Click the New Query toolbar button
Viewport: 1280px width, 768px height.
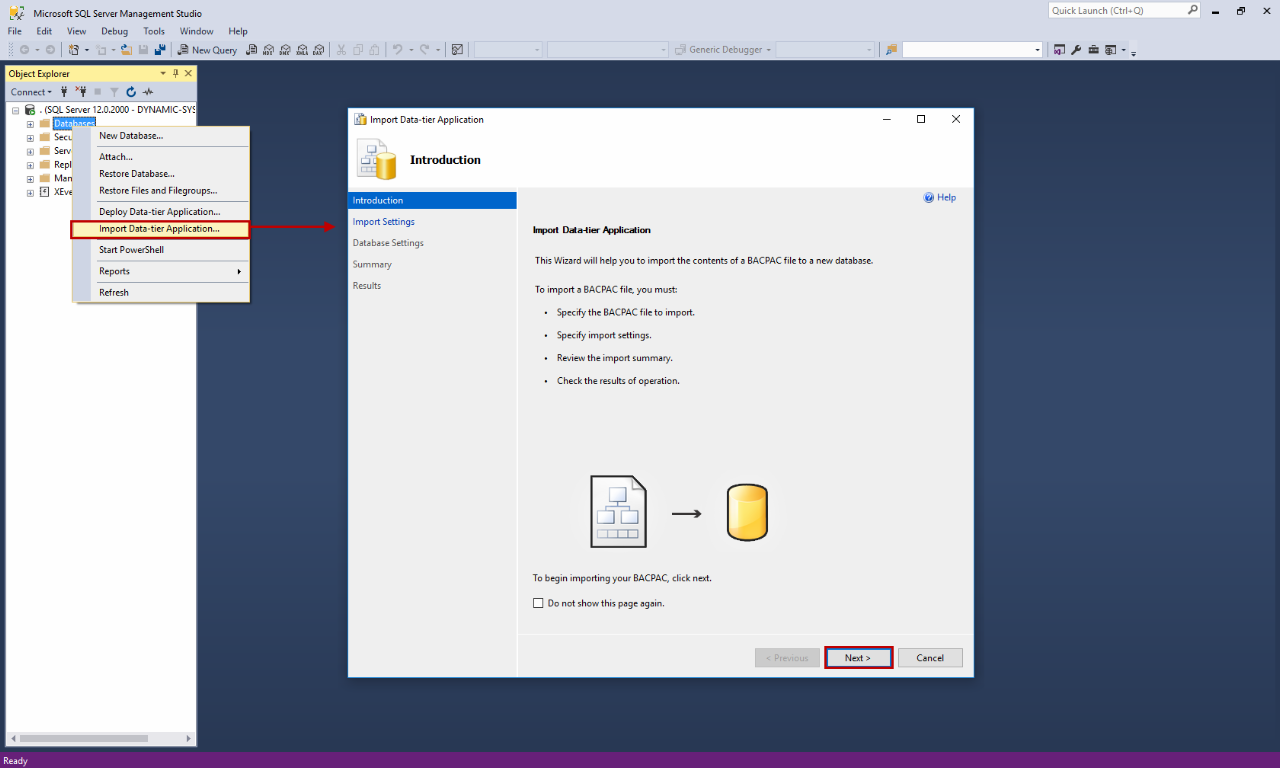pos(207,50)
